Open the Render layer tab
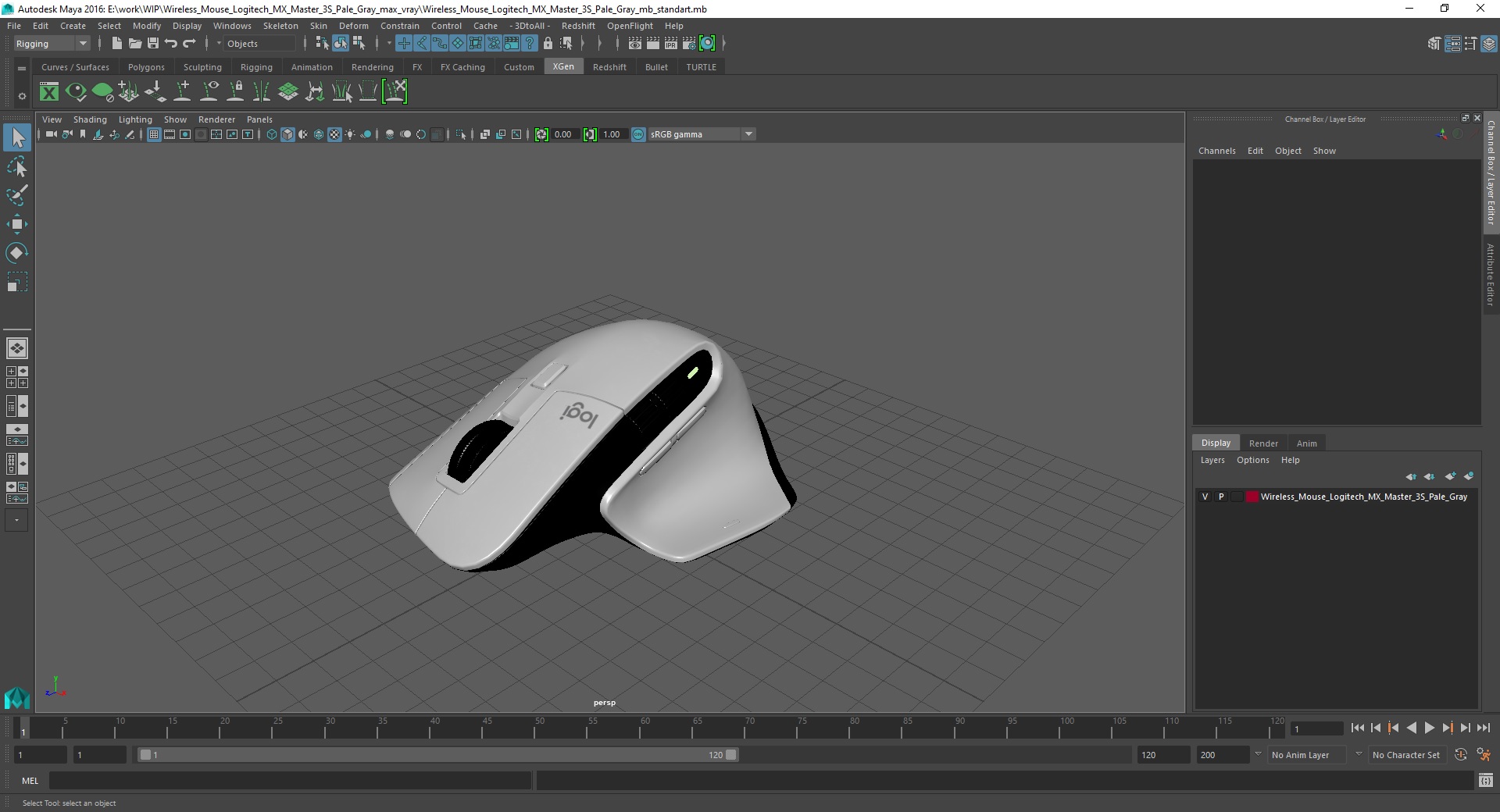 (x=1263, y=443)
